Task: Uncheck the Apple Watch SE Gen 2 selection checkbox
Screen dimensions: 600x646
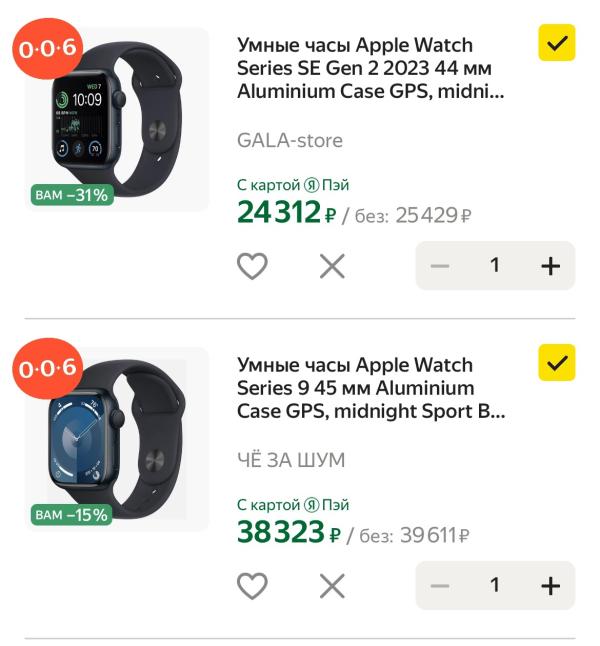Action: click(557, 43)
